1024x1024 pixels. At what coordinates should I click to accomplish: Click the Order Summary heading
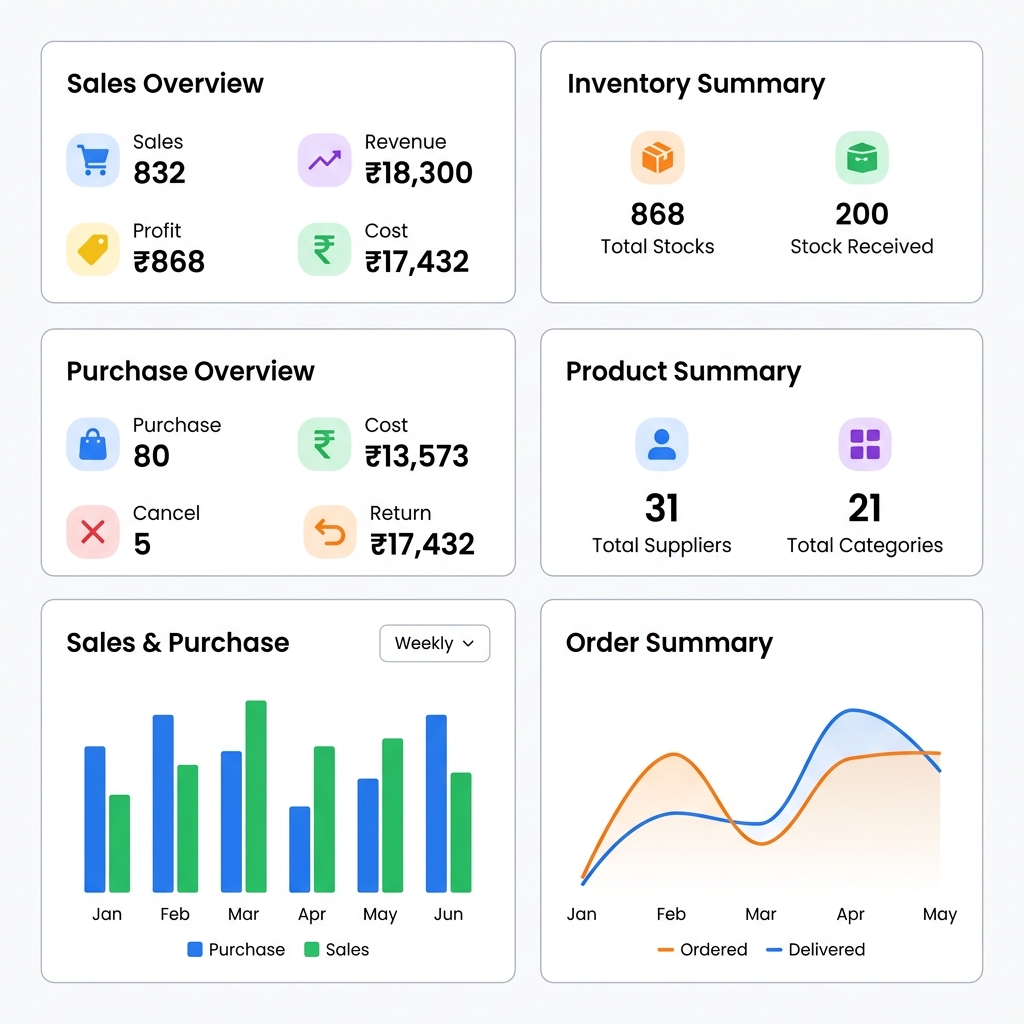point(669,643)
